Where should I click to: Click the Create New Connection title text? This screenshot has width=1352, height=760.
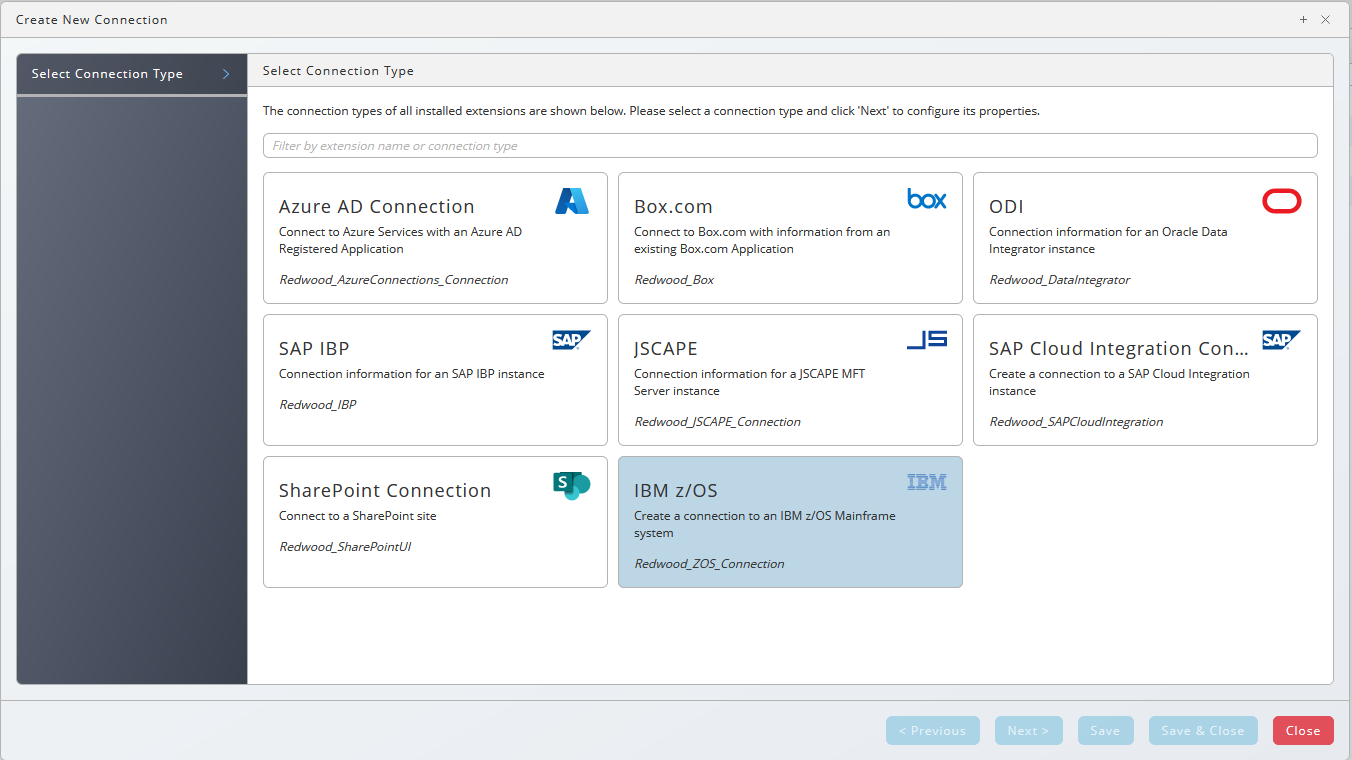pyautogui.click(x=92, y=20)
